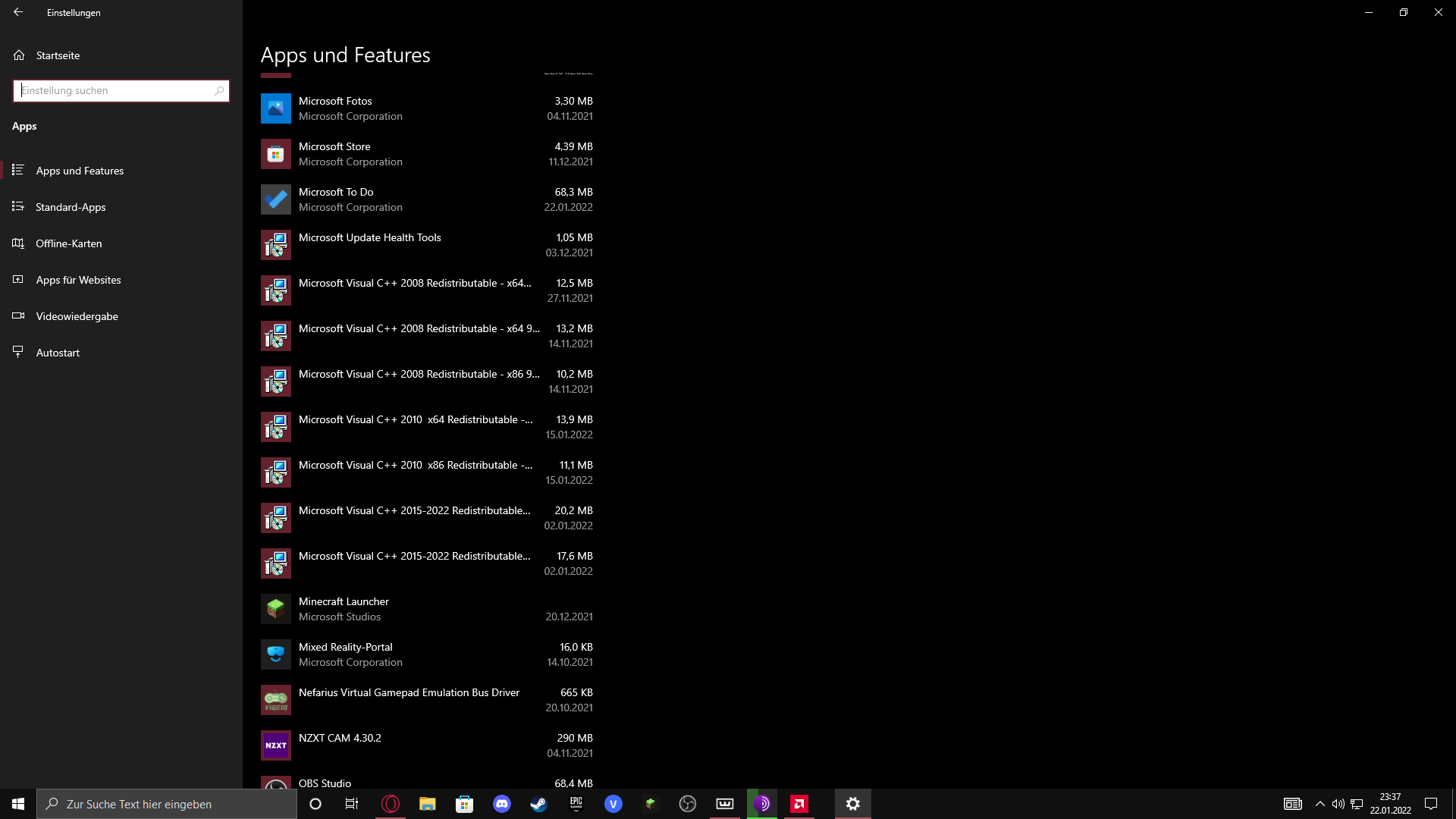Open the Autostart settings page
Viewport: 1456px width, 819px height.
(x=58, y=353)
